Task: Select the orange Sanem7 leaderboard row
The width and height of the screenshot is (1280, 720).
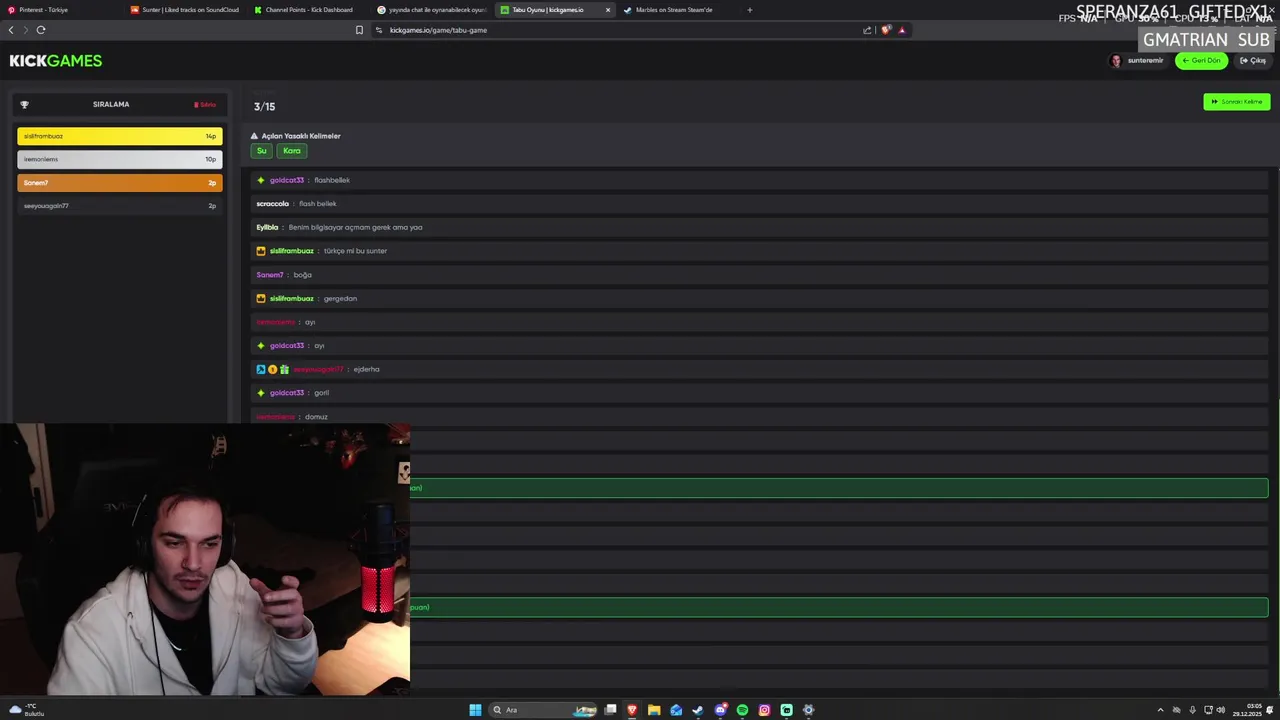Action: coord(120,183)
